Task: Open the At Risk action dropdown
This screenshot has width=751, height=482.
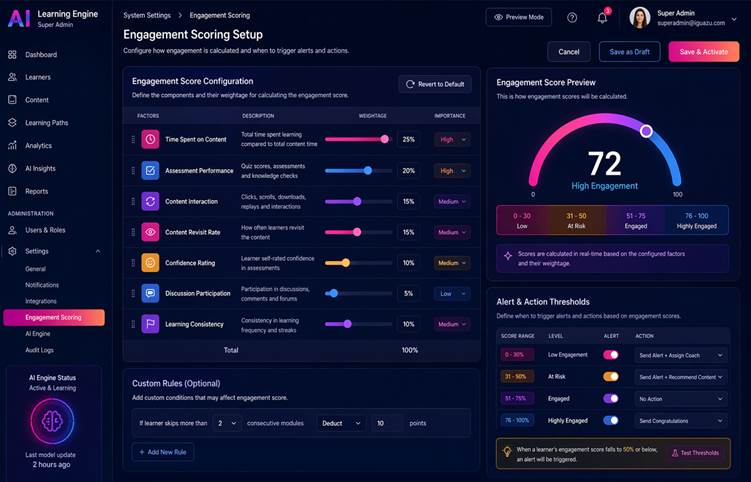Action: coord(681,377)
